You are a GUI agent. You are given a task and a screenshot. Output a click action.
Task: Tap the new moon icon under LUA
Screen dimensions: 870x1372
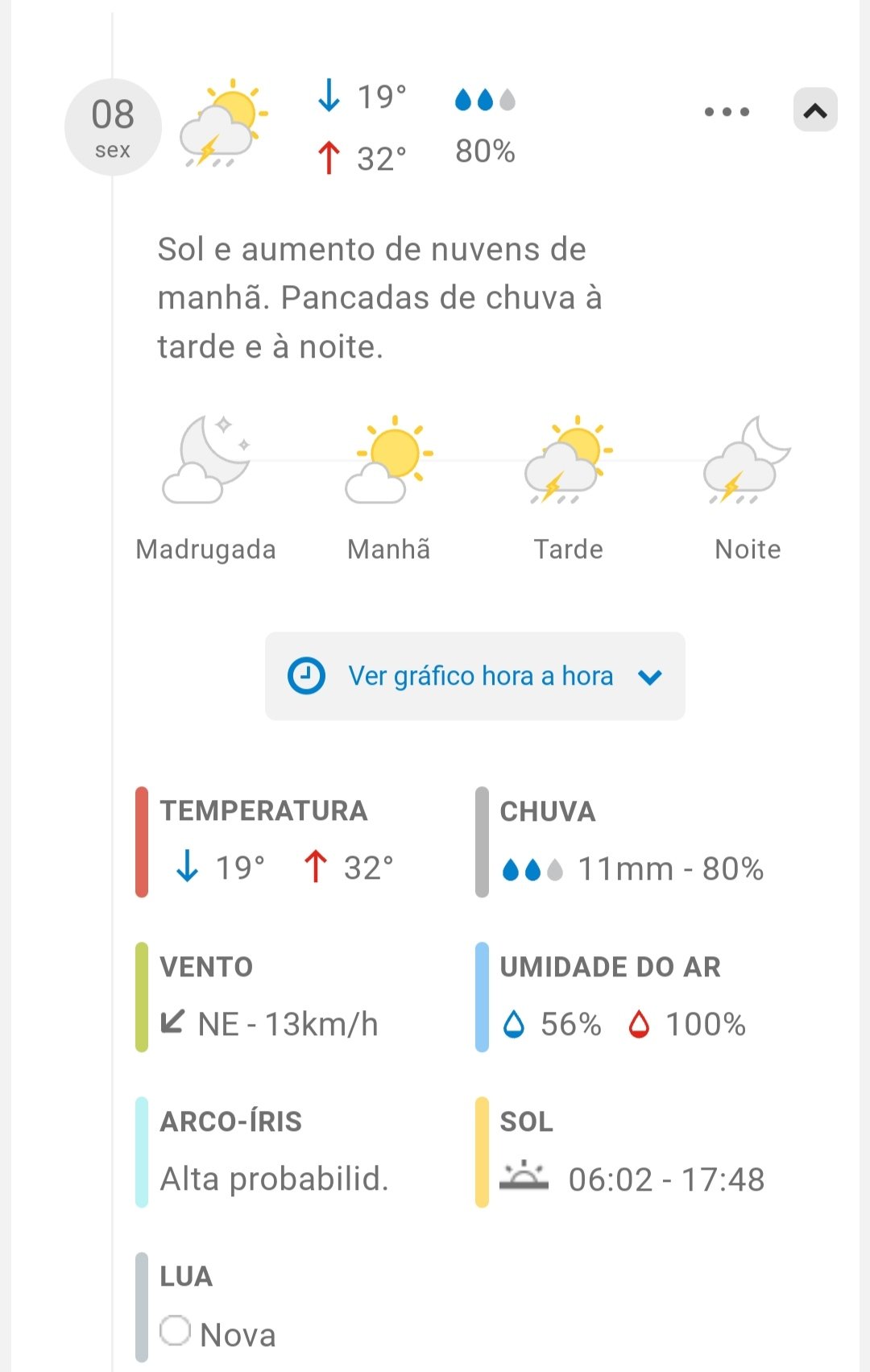[175, 1331]
